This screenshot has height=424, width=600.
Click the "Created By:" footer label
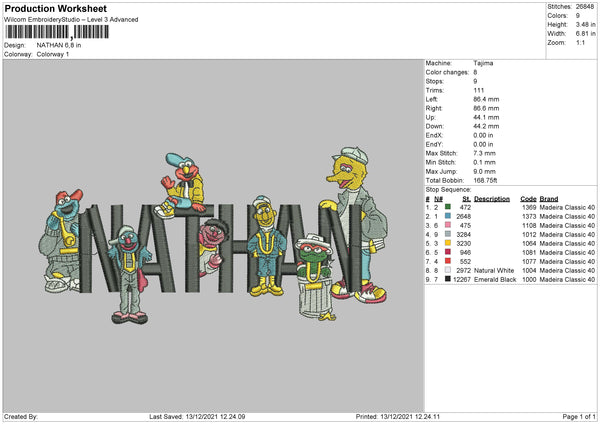(x=21, y=416)
